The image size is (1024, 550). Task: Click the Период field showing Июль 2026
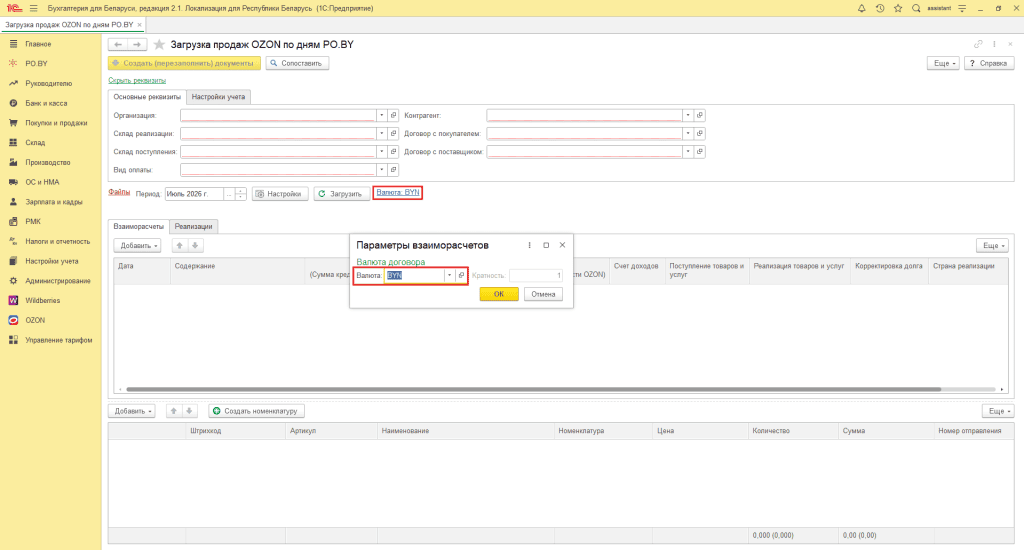pyautogui.click(x=194, y=194)
